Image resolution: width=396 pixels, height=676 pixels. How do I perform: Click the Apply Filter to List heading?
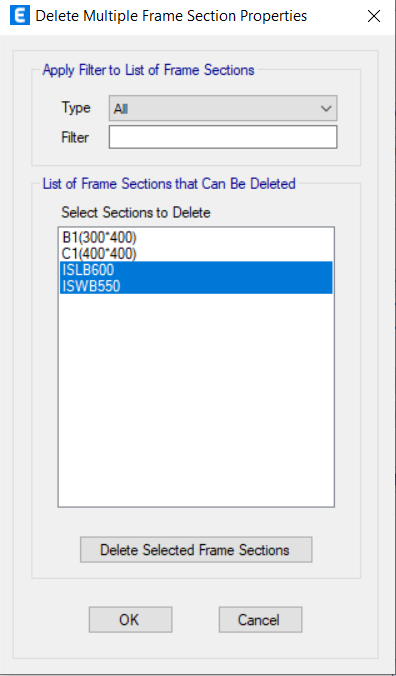148,70
